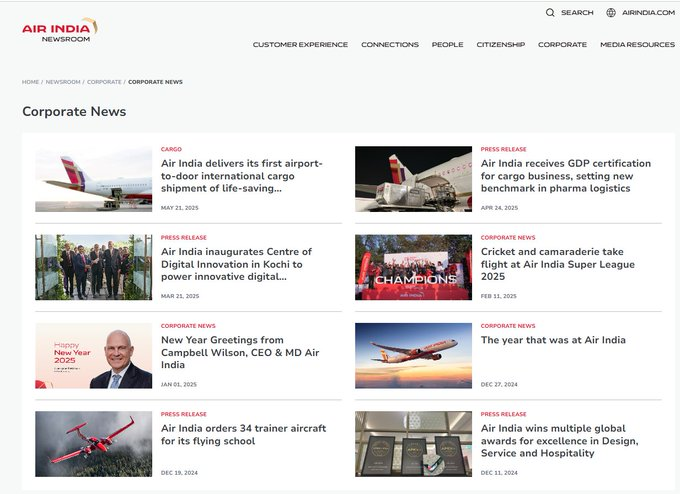Click the Air India Newsroom logo
The width and height of the screenshot is (680, 494).
[x=59, y=29]
